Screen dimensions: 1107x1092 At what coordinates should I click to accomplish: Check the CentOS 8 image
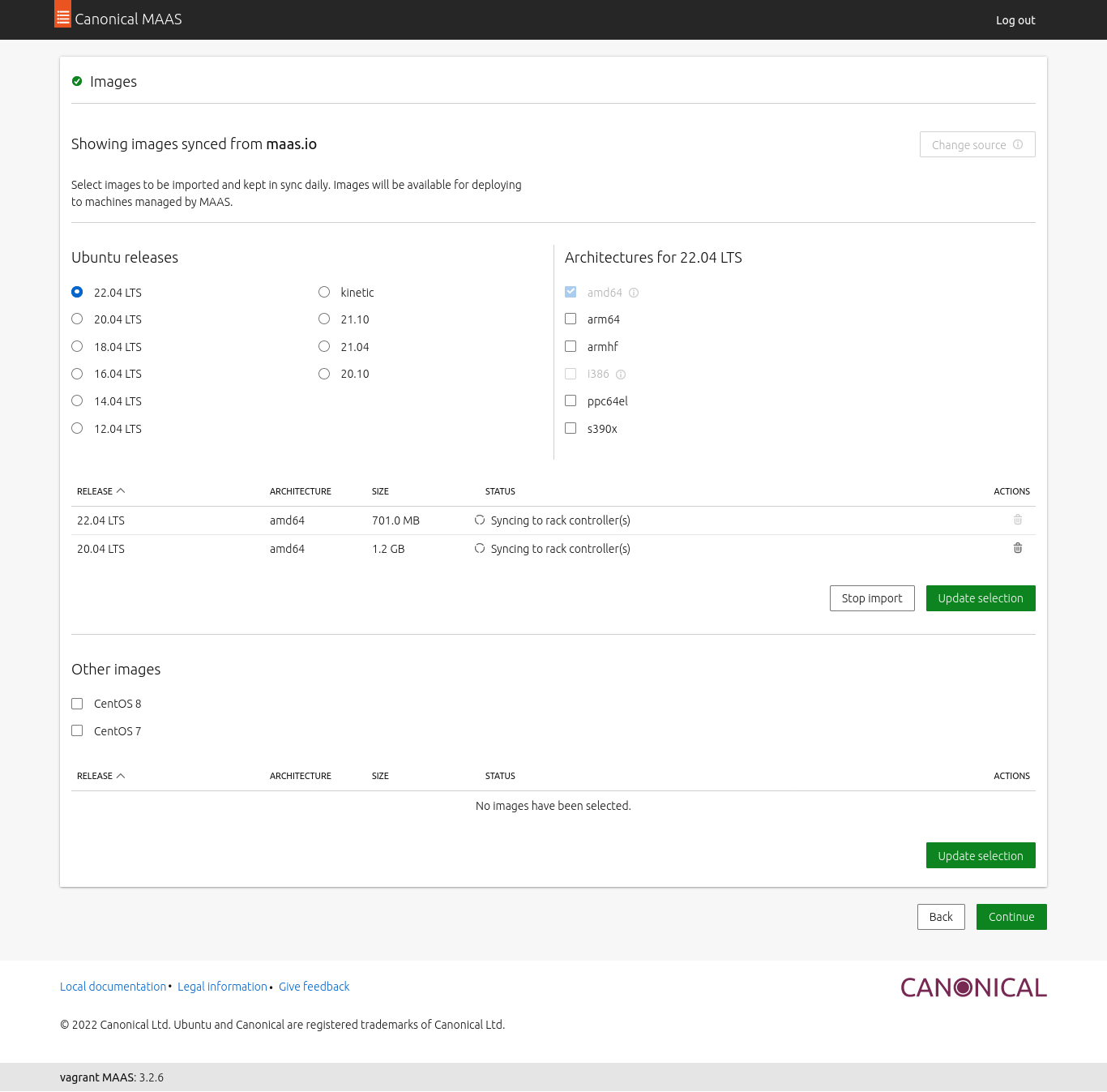tap(77, 704)
